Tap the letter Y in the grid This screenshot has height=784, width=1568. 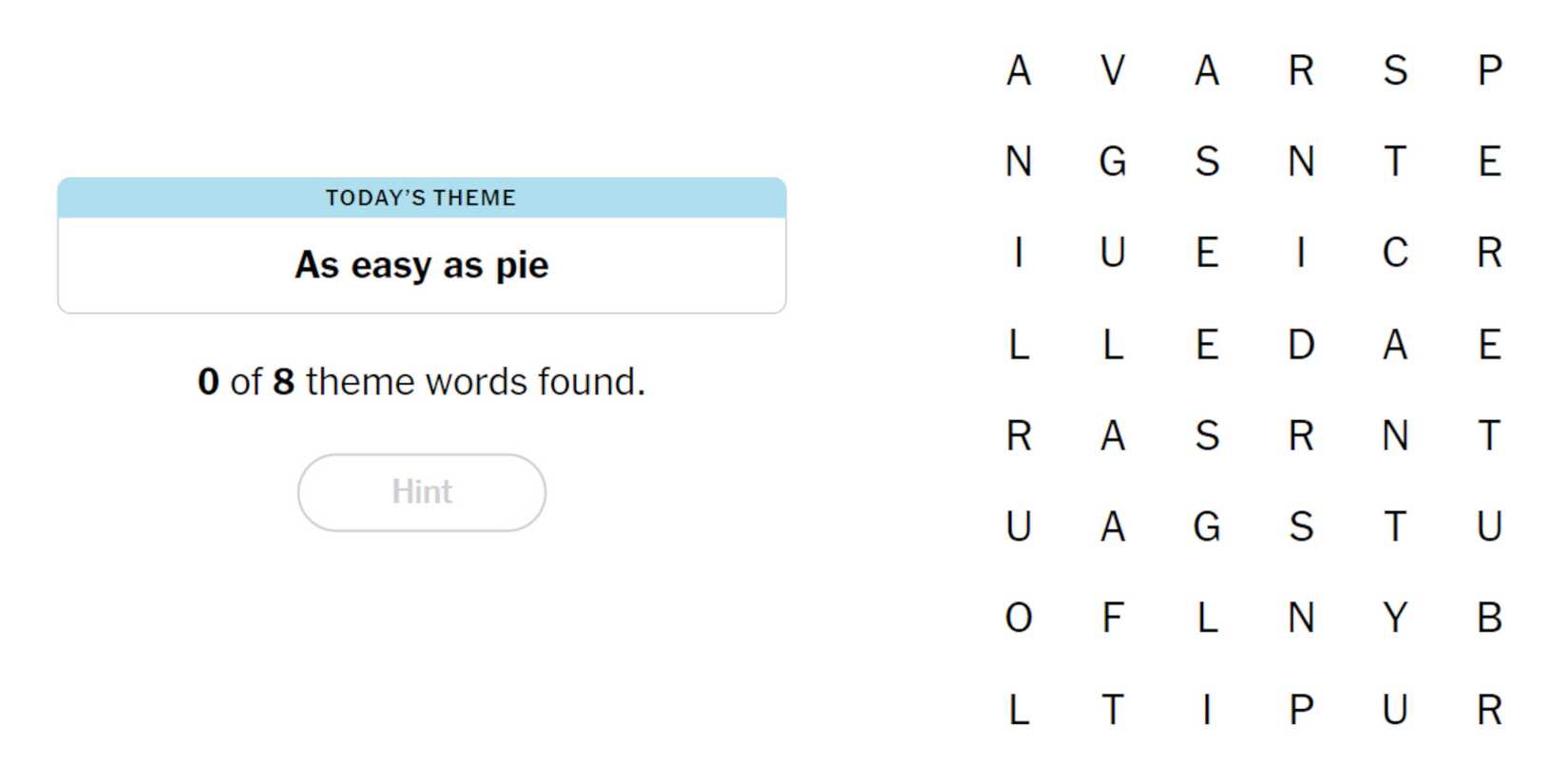pos(1395,618)
